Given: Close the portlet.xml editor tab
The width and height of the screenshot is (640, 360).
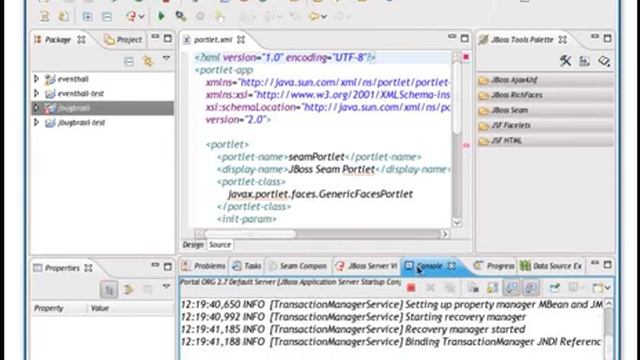Looking at the screenshot, I should pos(241,40).
